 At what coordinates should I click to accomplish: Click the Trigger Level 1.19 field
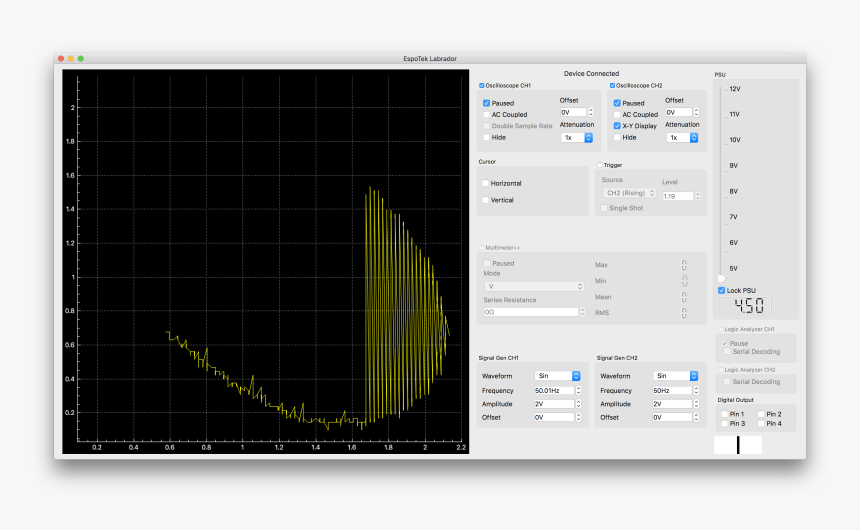[x=678, y=196]
